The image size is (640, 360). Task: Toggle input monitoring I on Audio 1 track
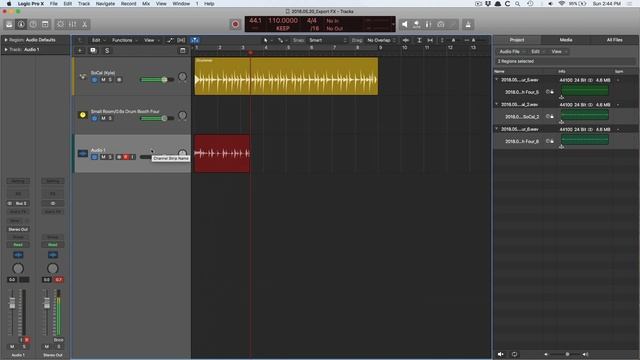tap(133, 157)
